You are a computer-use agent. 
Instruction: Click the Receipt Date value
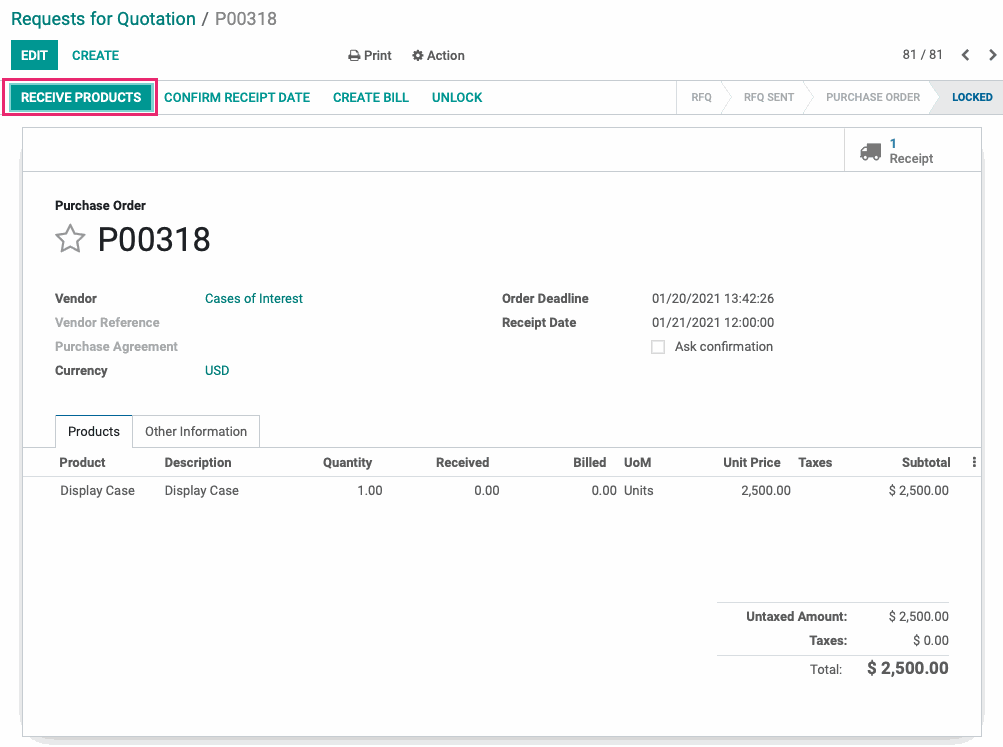tap(713, 323)
